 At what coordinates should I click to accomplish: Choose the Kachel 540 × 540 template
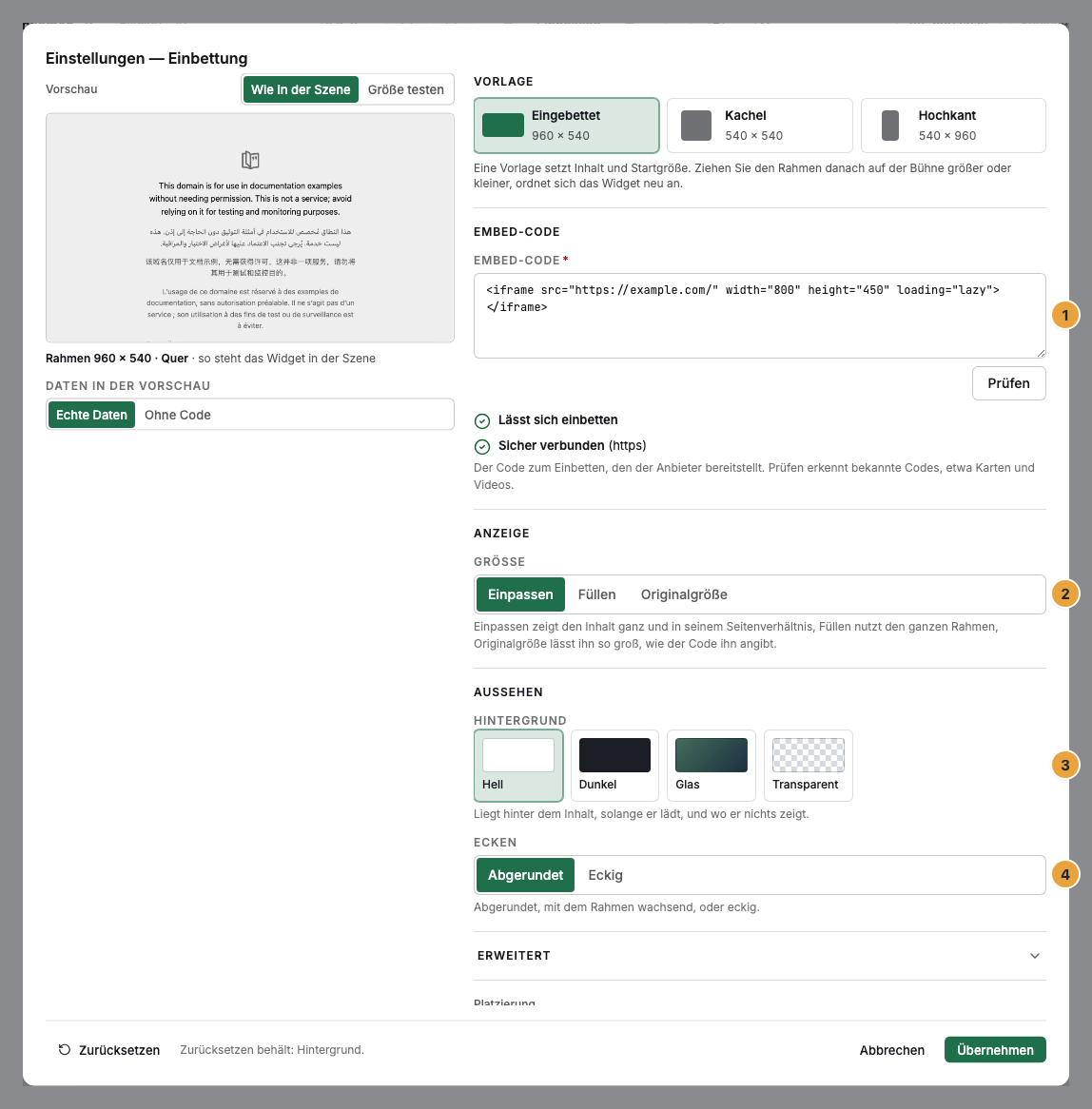[x=760, y=126]
